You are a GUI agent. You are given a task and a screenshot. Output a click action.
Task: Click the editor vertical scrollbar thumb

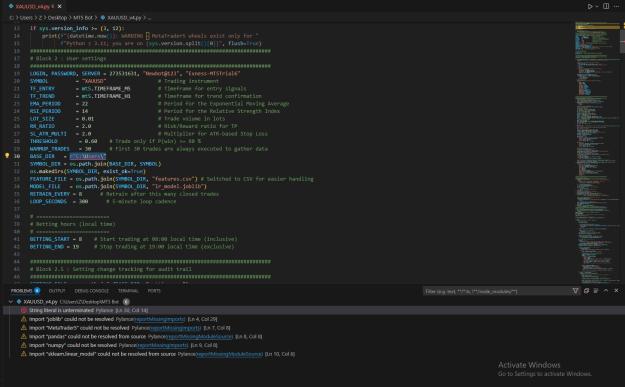pos(622,41)
